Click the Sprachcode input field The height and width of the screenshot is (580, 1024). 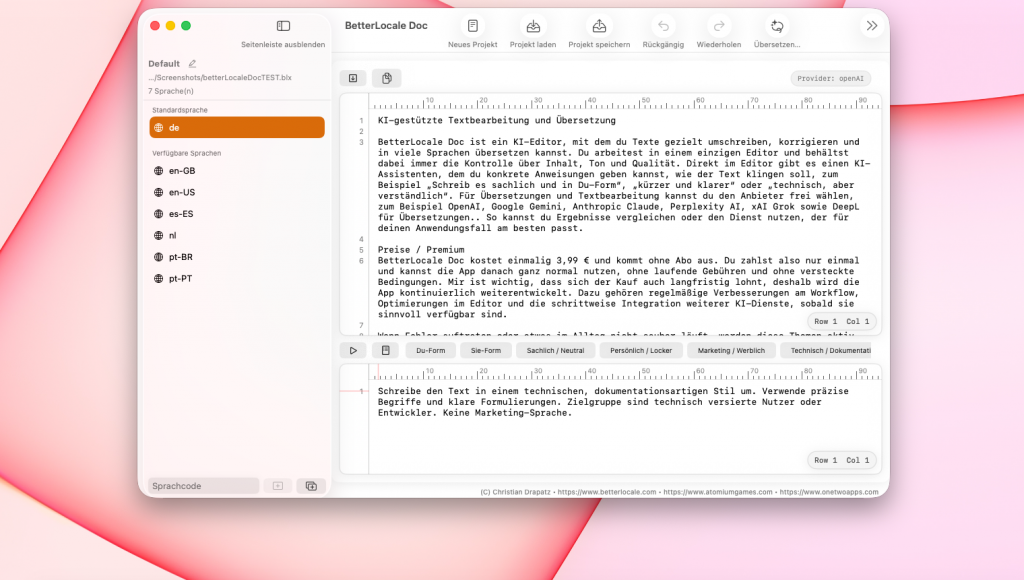(203, 486)
